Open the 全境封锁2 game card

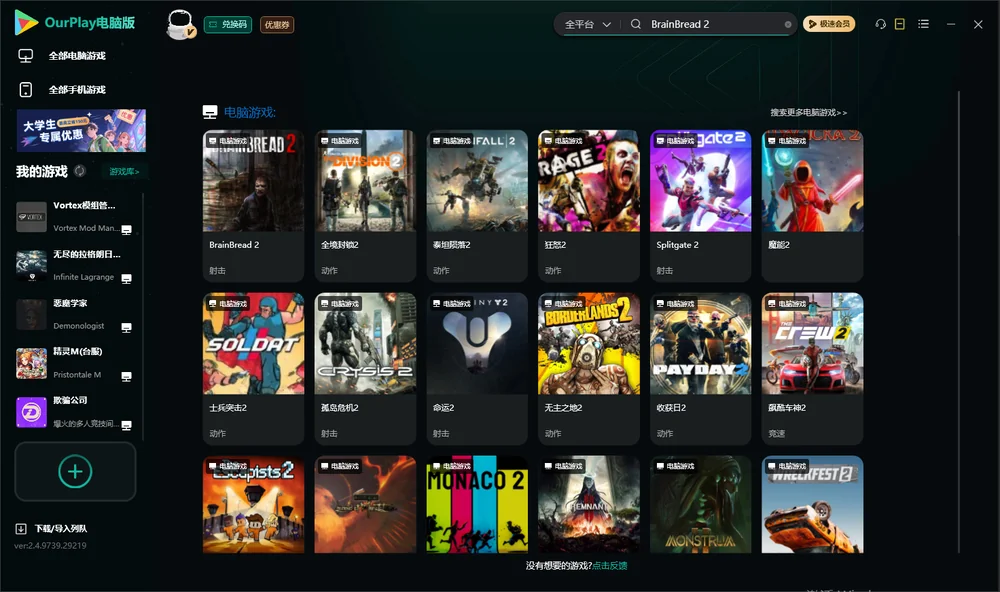pyautogui.click(x=365, y=205)
